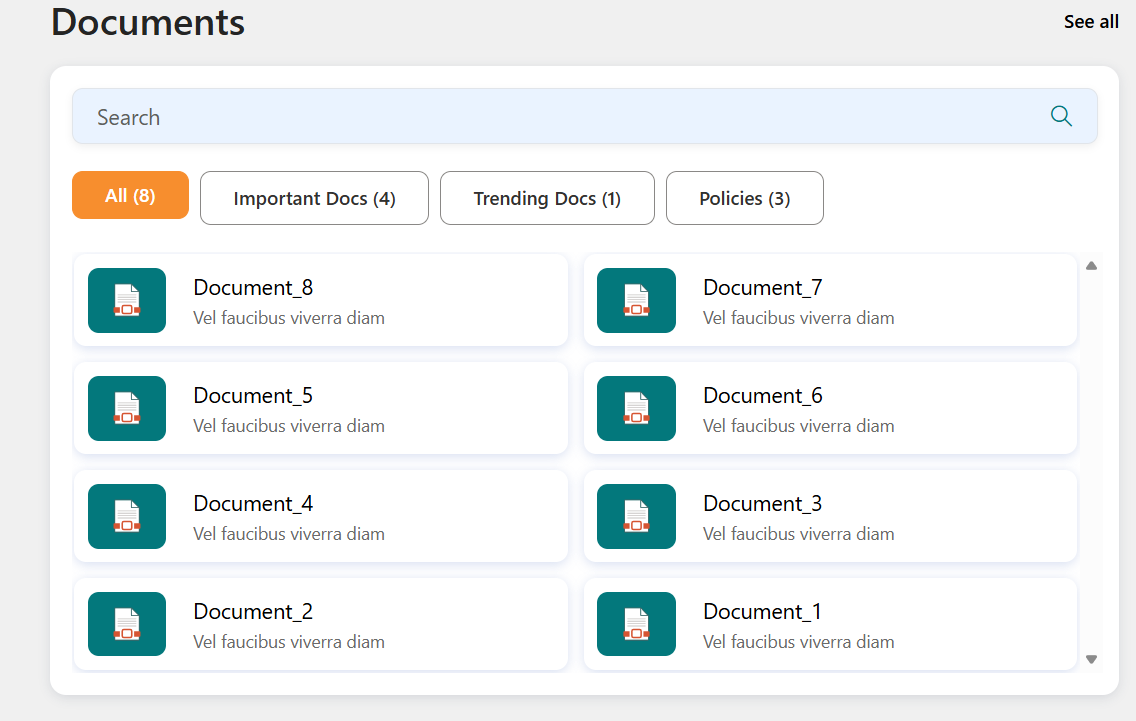
Task: Click the magnifier search icon
Action: click(1061, 117)
